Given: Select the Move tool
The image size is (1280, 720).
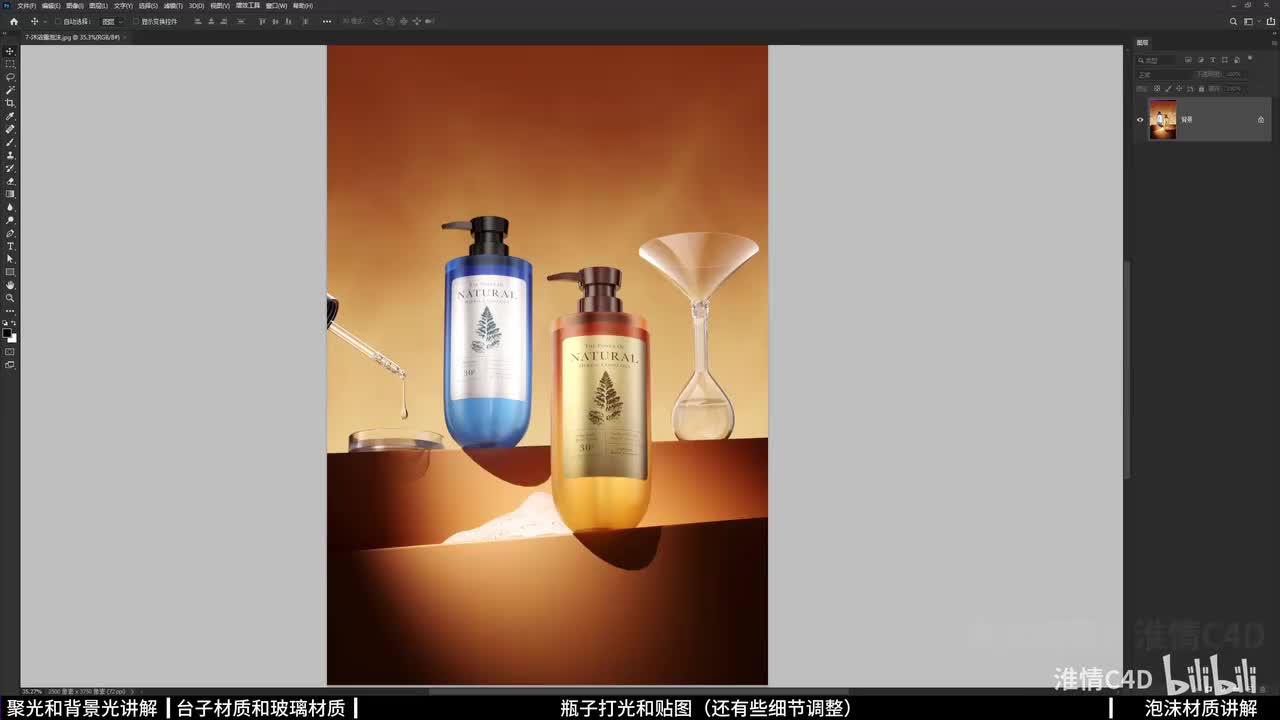Looking at the screenshot, I should 10,51.
